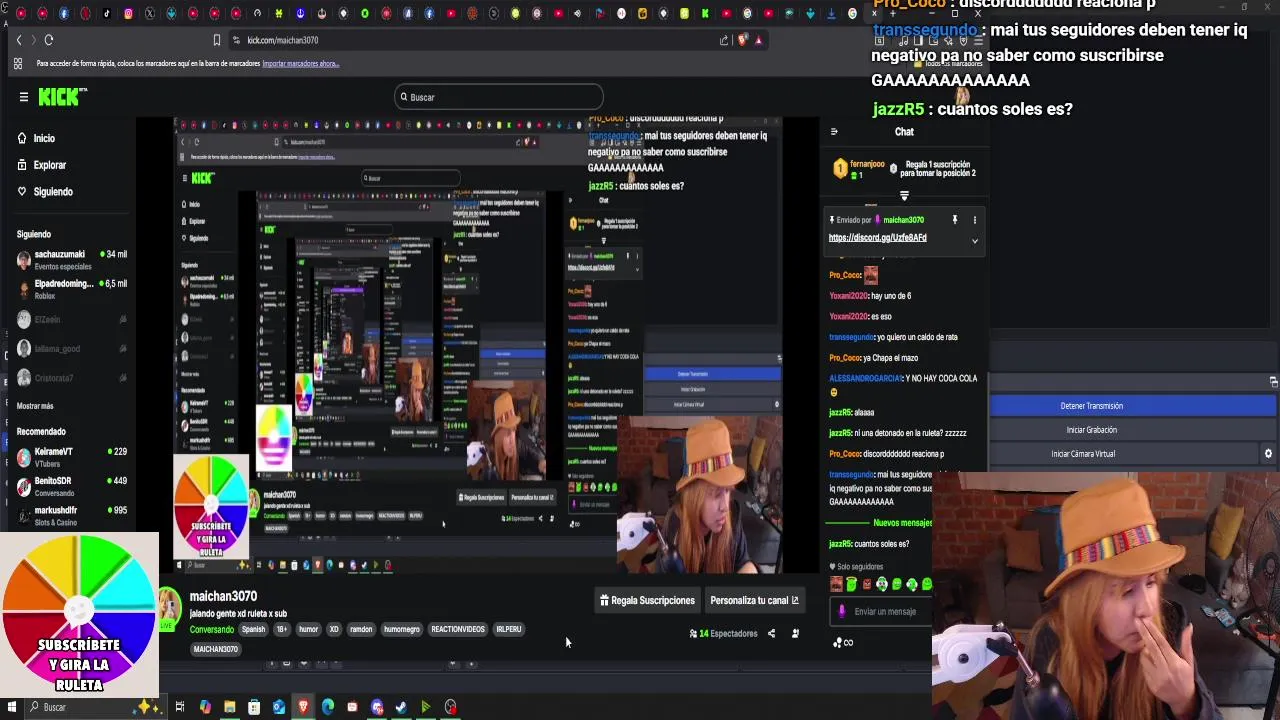Open recommended channel KeirameVT
This screenshot has height=720, width=1280.
pos(72,457)
